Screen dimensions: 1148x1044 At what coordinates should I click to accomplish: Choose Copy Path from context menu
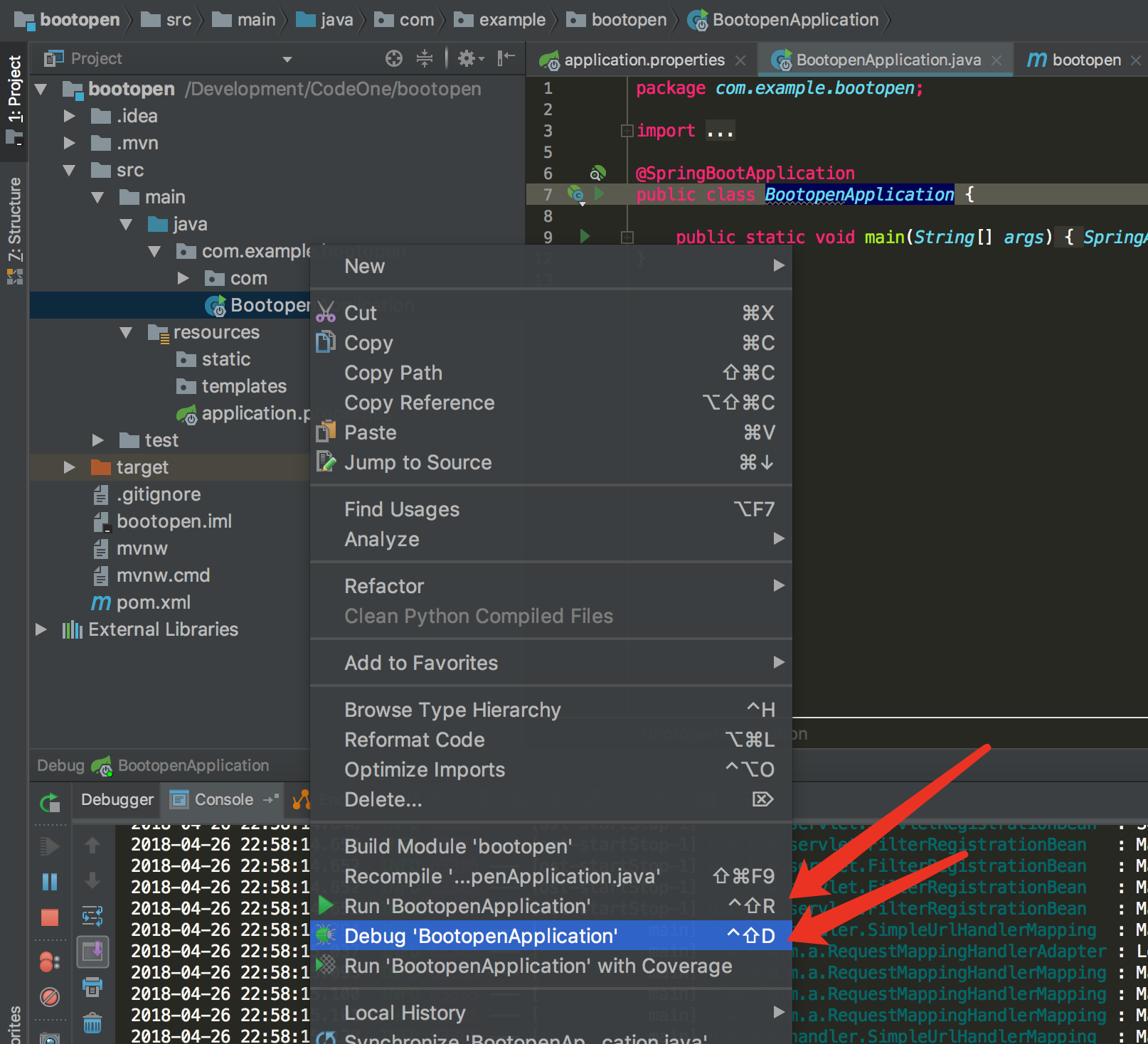point(551,373)
